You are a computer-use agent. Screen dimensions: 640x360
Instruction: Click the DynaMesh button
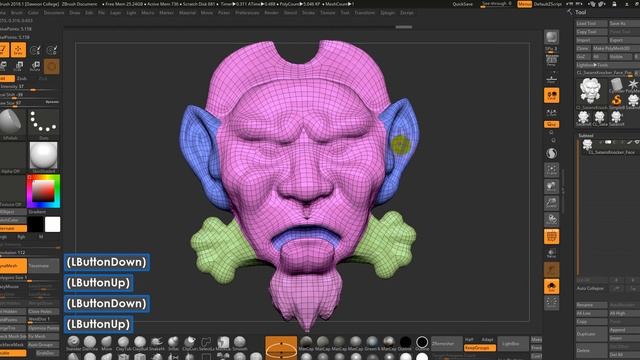coord(13,266)
